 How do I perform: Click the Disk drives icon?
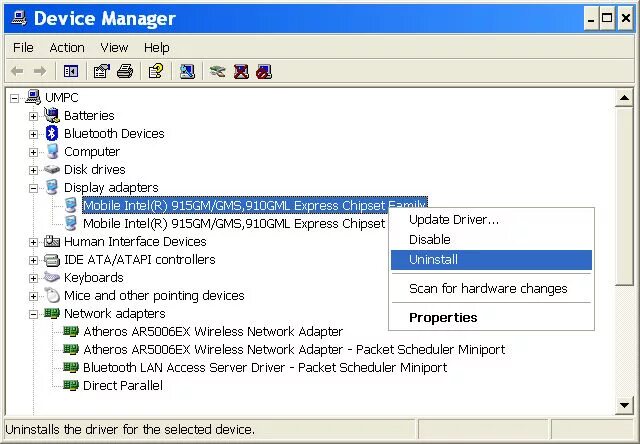52,169
